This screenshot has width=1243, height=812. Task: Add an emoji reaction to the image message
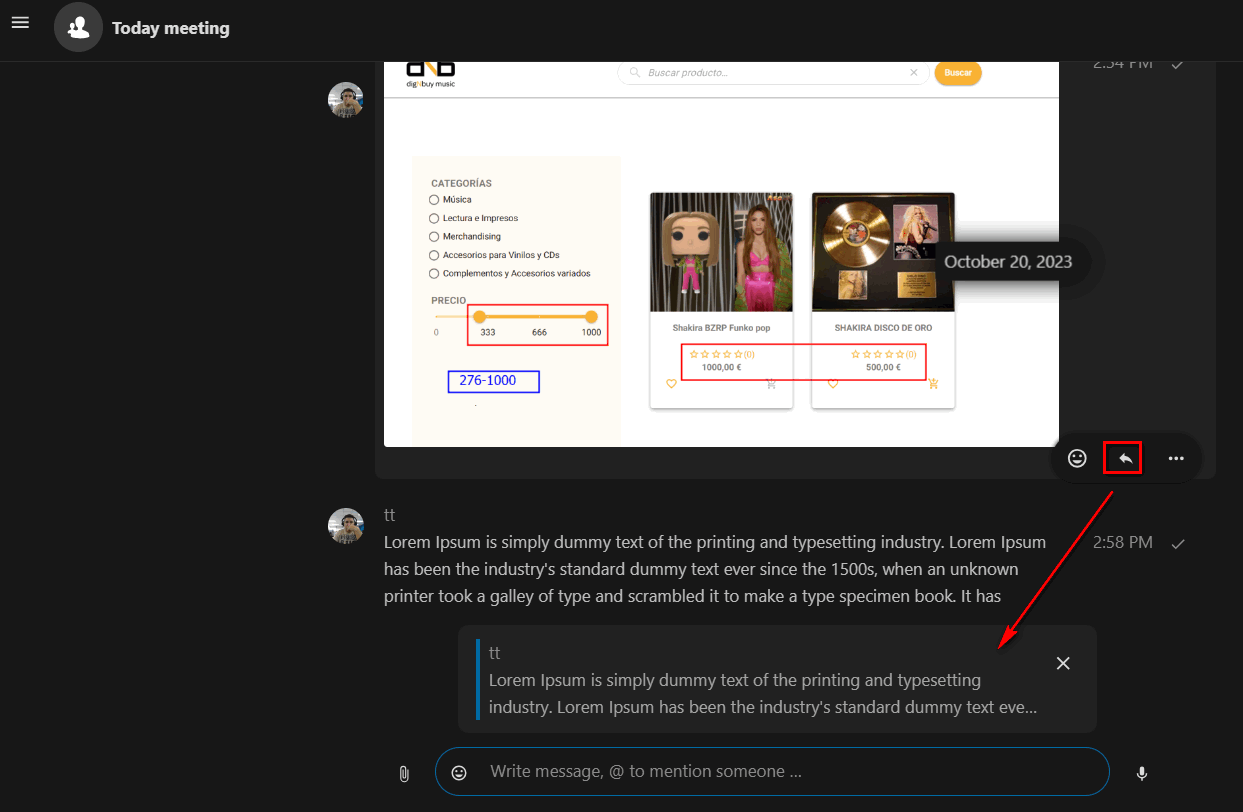pos(1077,458)
